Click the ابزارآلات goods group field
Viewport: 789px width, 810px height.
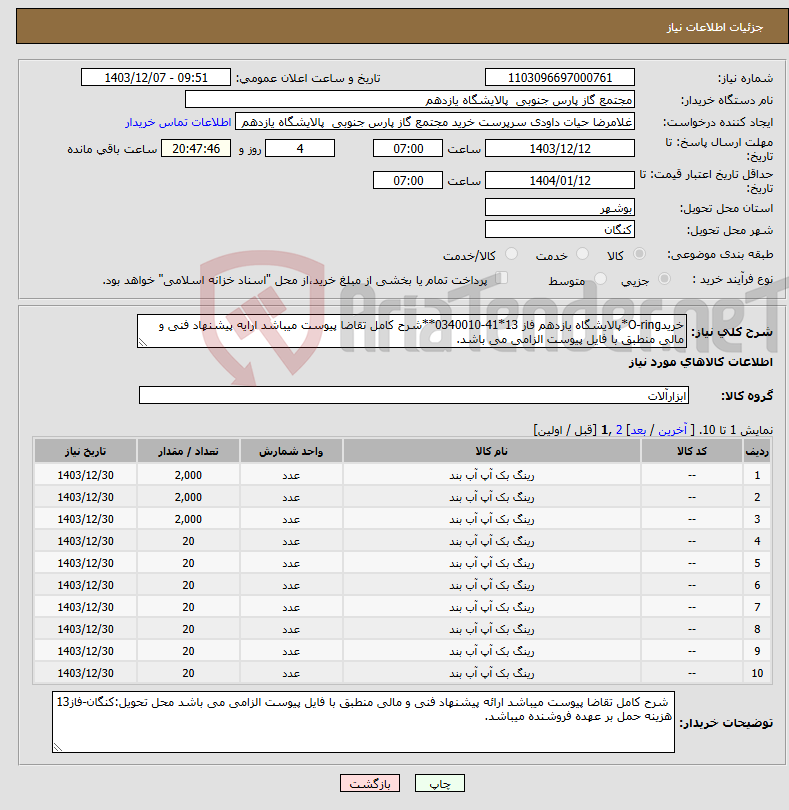coord(413,395)
